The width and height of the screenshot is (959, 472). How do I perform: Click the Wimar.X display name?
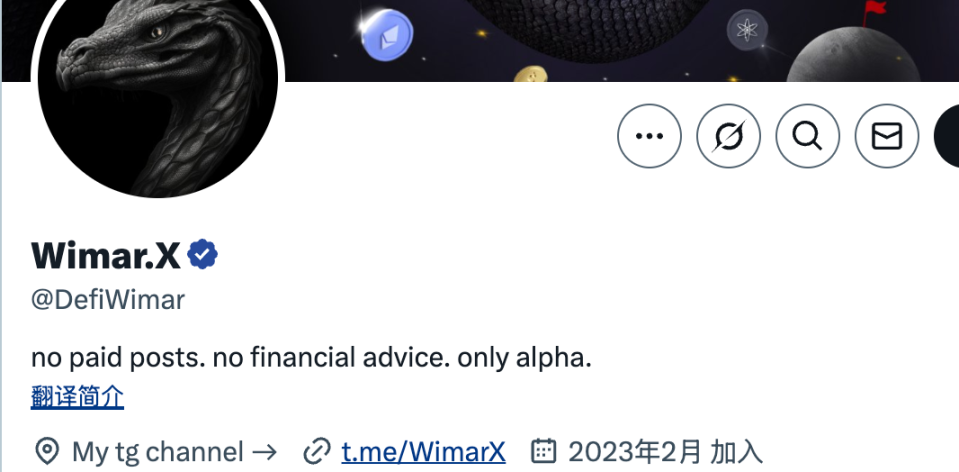(x=106, y=255)
